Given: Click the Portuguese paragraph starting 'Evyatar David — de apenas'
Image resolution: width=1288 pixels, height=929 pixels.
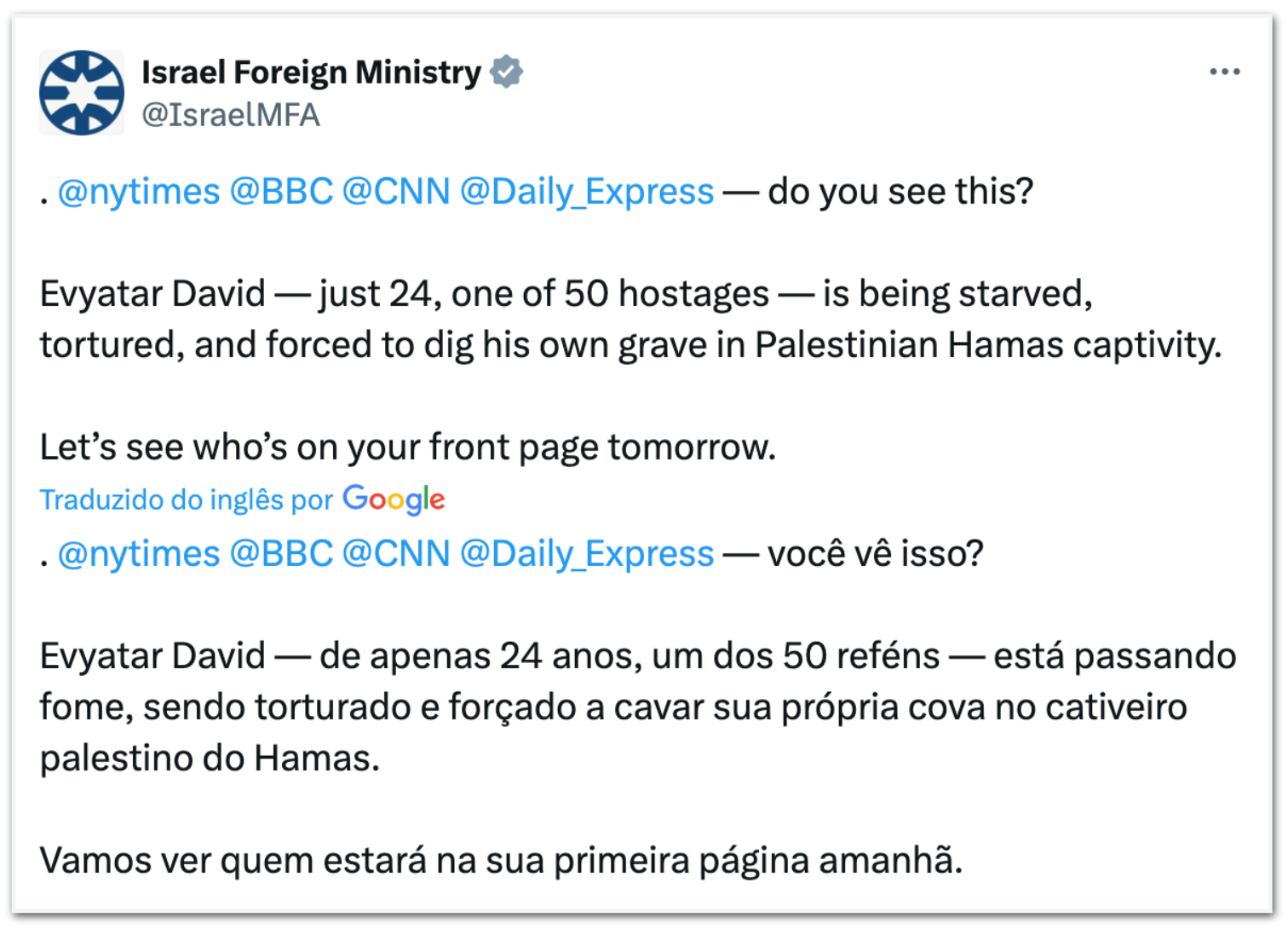Looking at the screenshot, I should click(x=638, y=707).
